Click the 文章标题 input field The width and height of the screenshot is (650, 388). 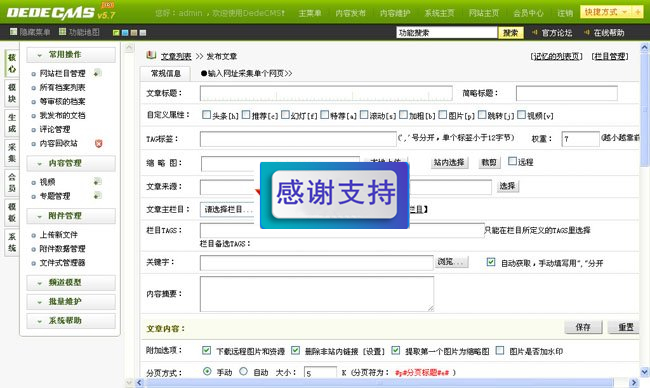click(x=326, y=93)
